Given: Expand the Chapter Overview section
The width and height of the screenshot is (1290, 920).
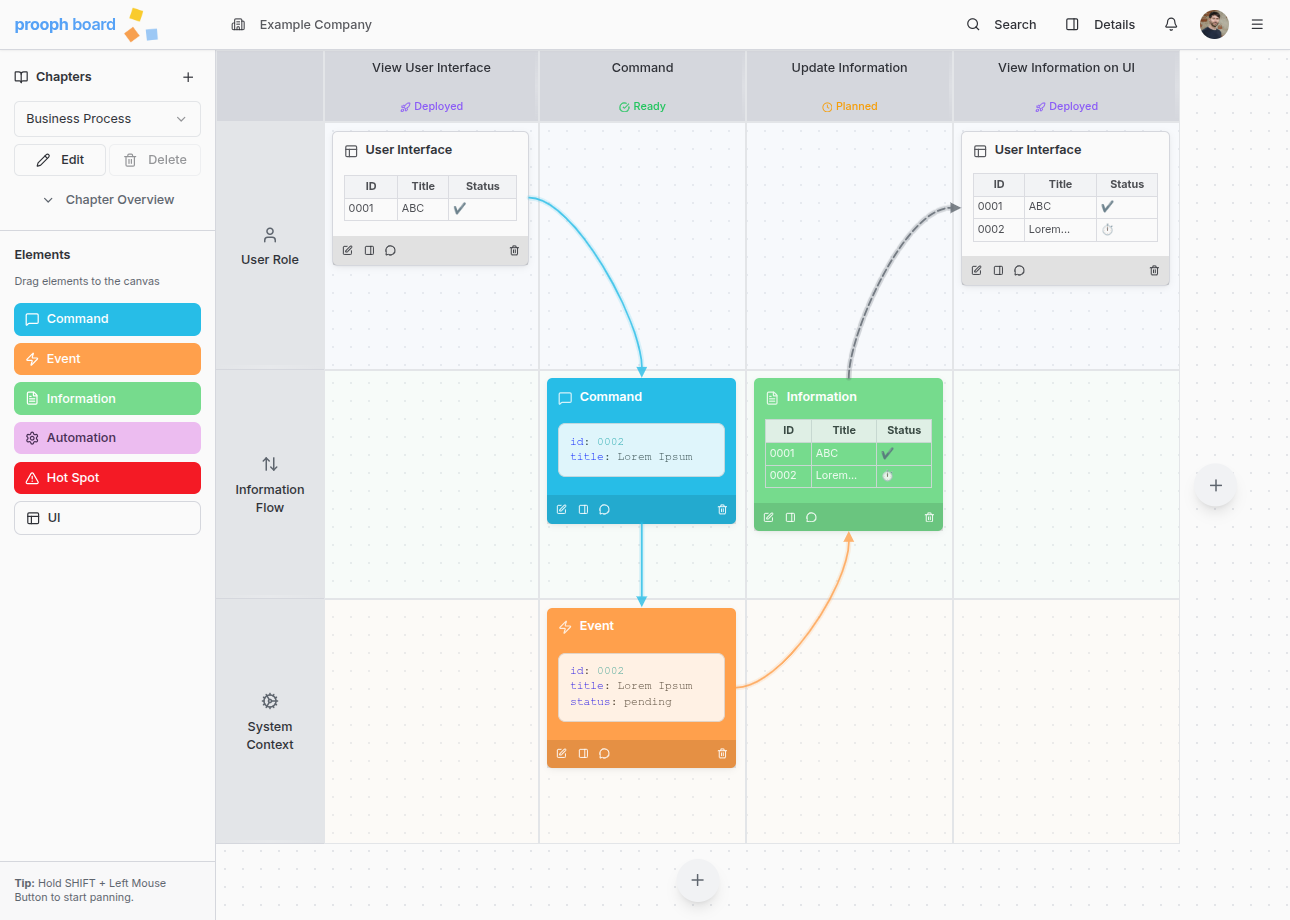Looking at the screenshot, I should point(108,200).
